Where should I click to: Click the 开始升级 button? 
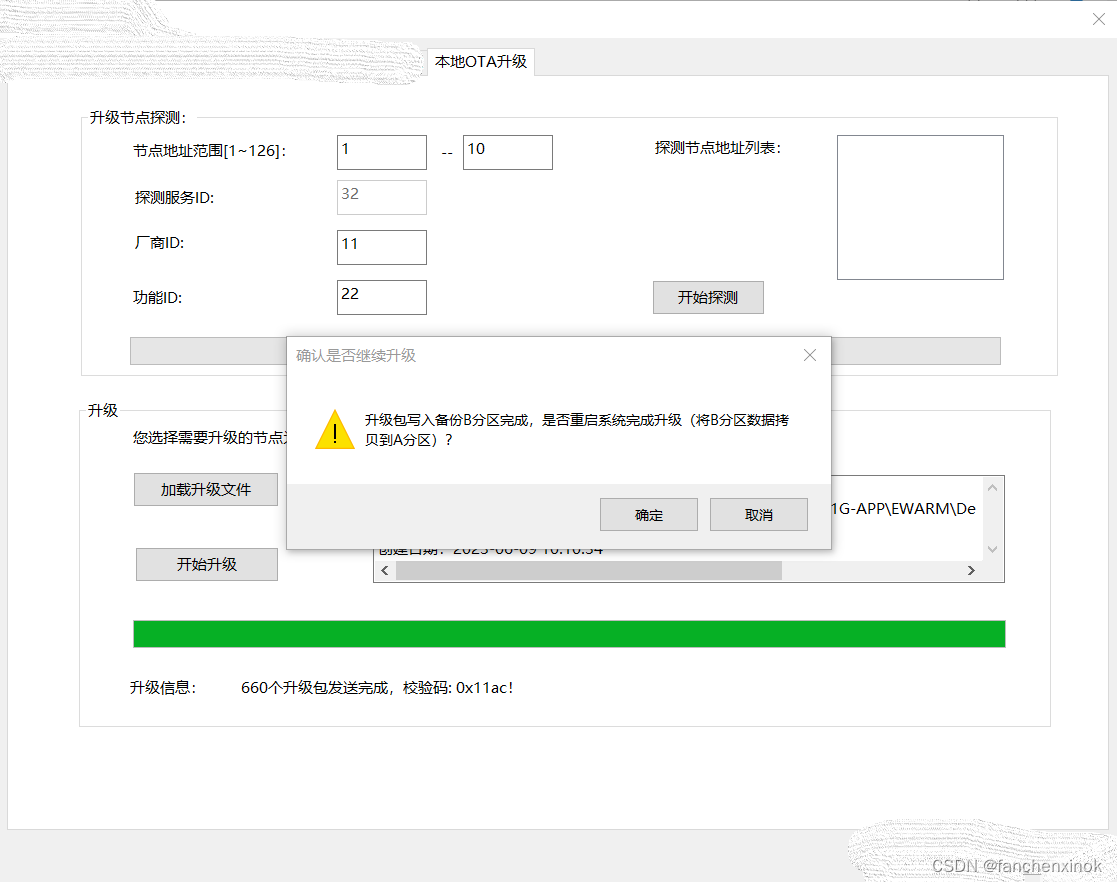point(207,564)
